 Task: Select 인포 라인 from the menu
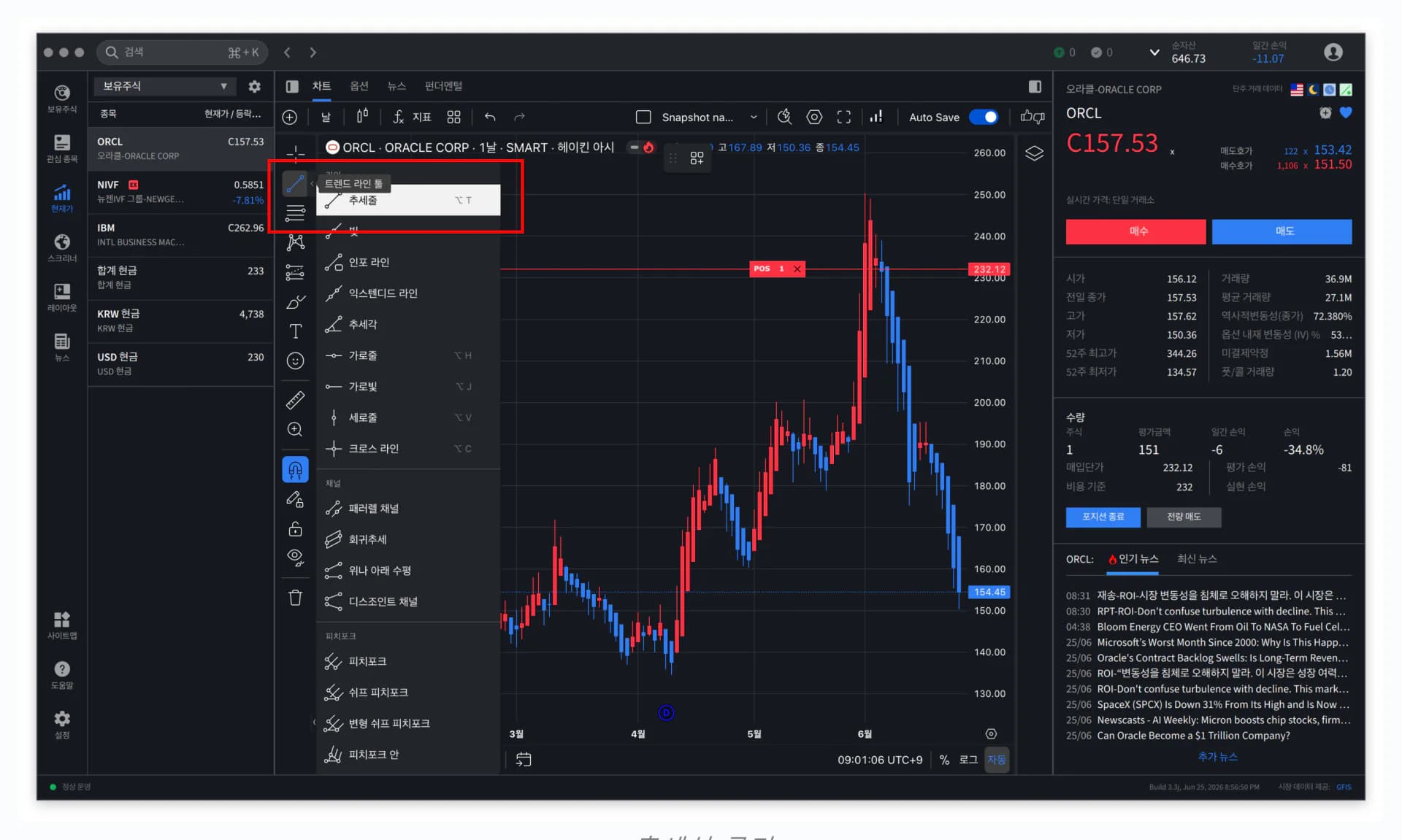[408, 263]
